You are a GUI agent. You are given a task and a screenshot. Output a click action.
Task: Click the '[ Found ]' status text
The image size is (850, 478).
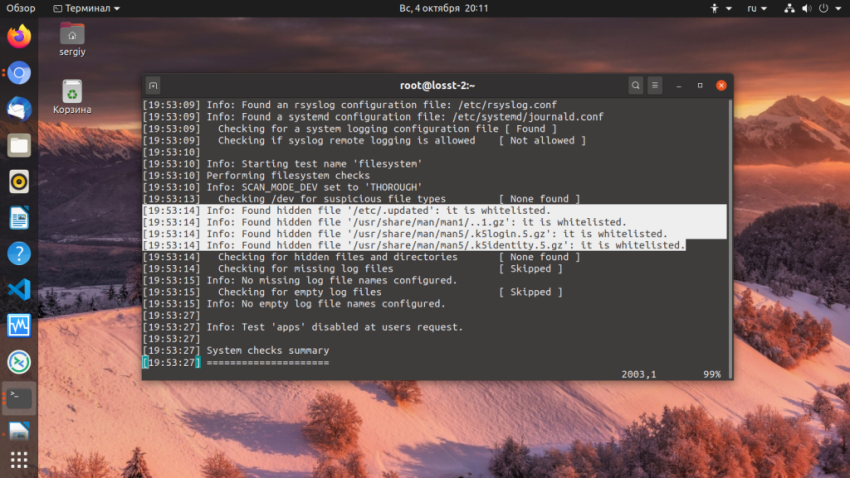530,128
